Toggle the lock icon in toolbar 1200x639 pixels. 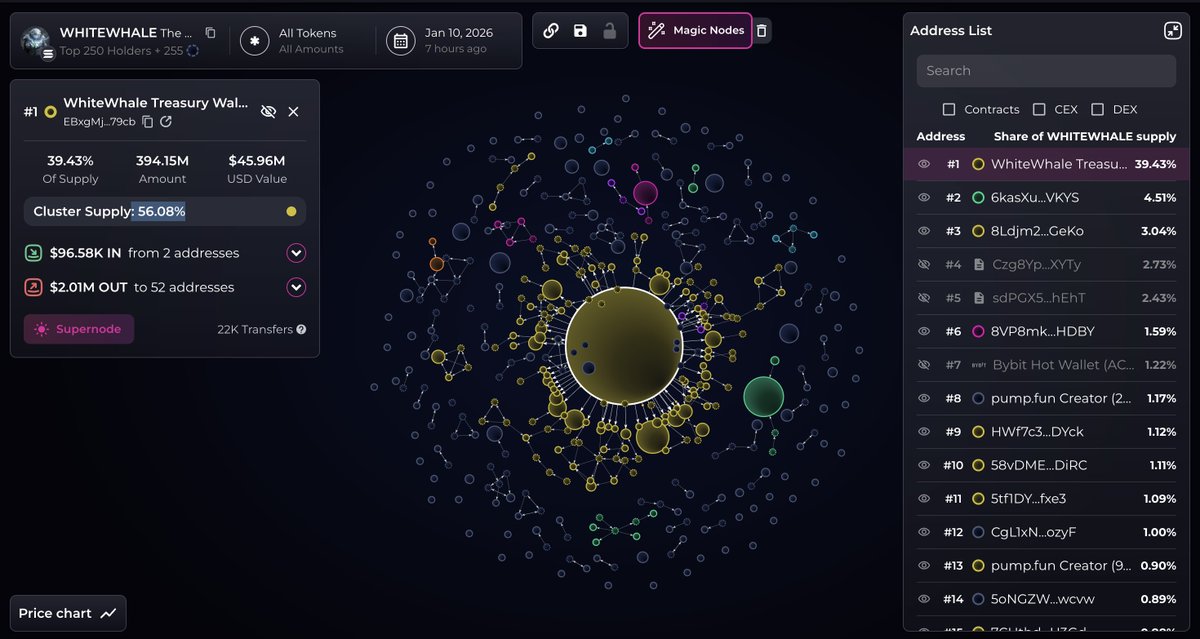pos(609,31)
